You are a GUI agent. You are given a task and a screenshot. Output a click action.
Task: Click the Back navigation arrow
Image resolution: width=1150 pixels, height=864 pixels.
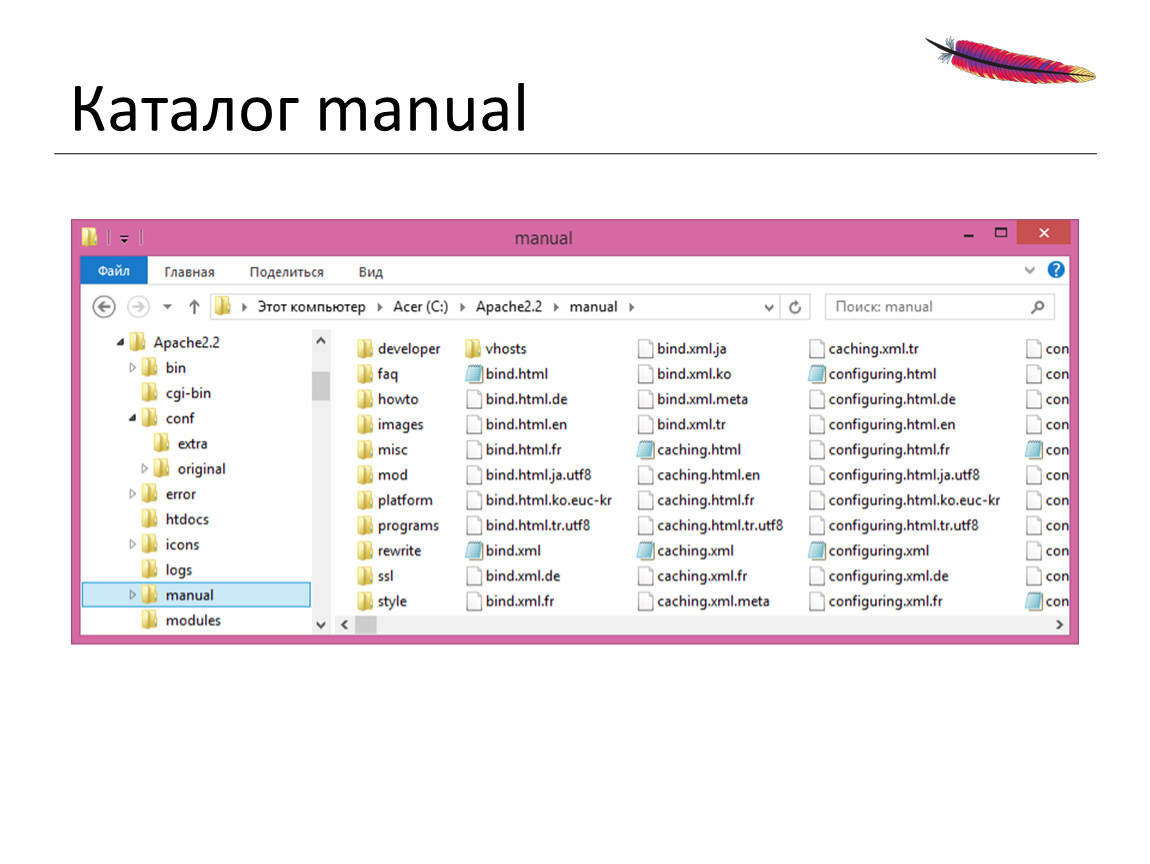(104, 307)
